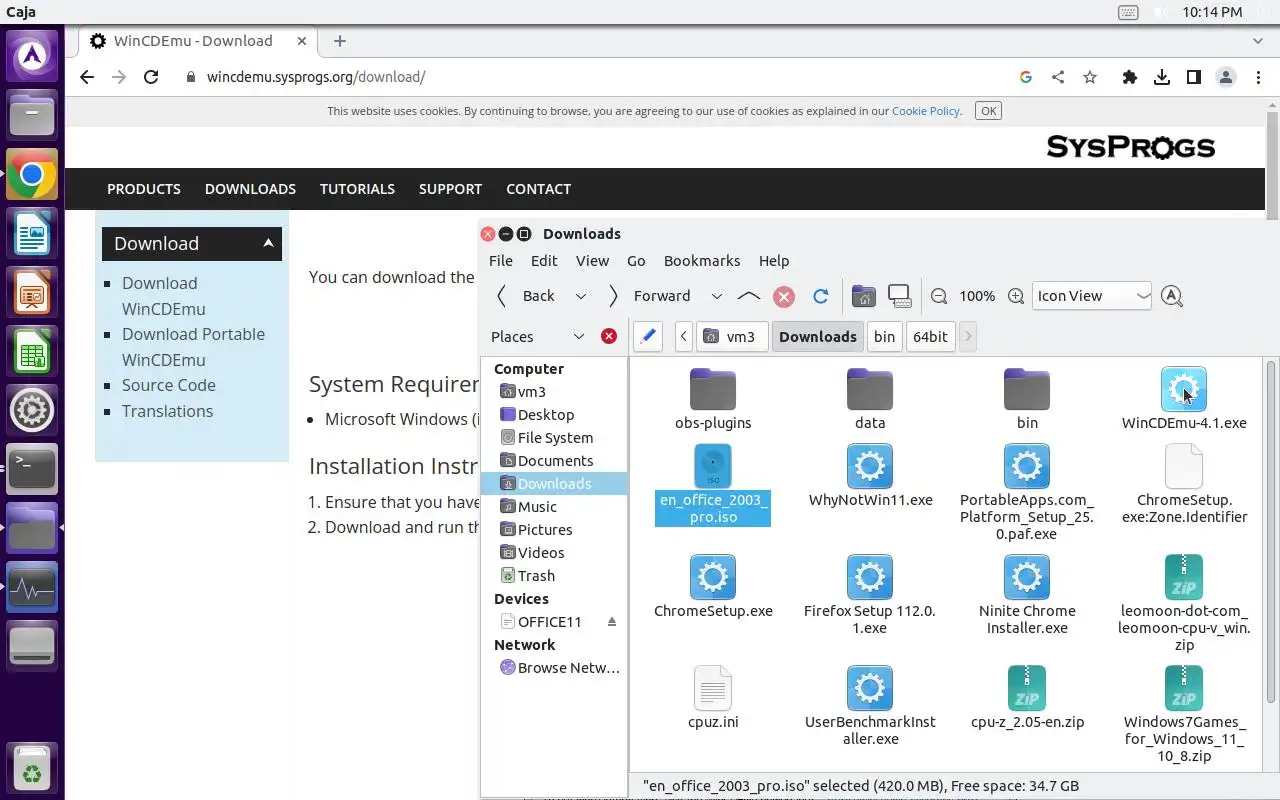Viewport: 1280px width, 800px height.
Task: Select Pictures in the sidebar
Action: click(553, 529)
